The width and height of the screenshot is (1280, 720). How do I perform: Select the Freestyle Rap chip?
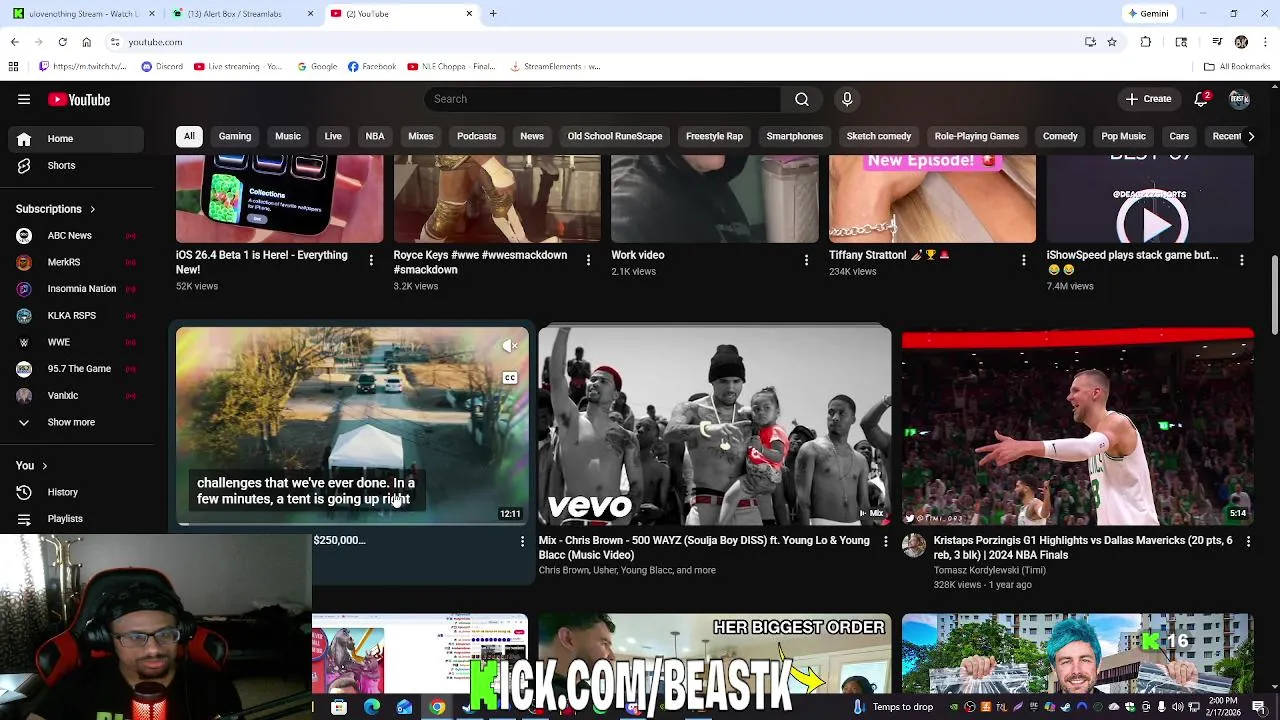tap(714, 136)
